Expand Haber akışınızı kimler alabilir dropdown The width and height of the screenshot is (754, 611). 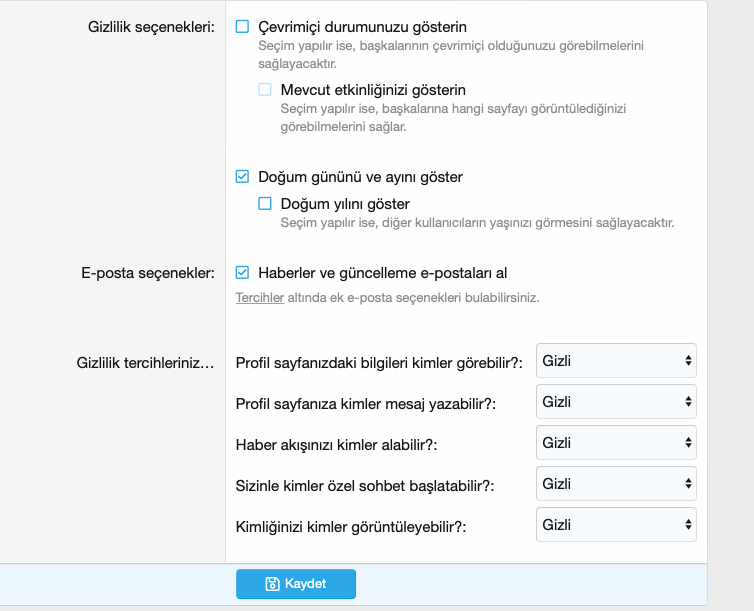point(615,442)
